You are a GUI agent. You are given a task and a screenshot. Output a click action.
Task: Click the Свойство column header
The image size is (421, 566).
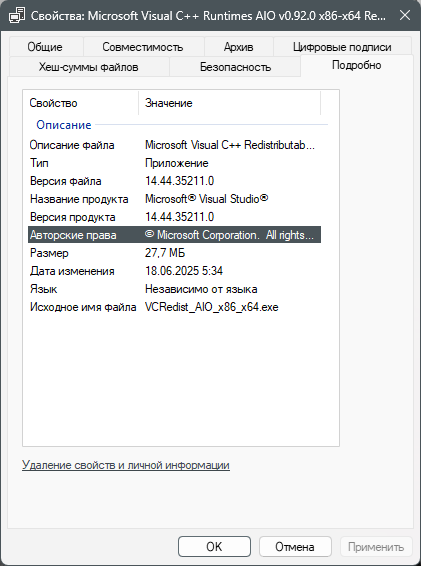(x=81, y=103)
